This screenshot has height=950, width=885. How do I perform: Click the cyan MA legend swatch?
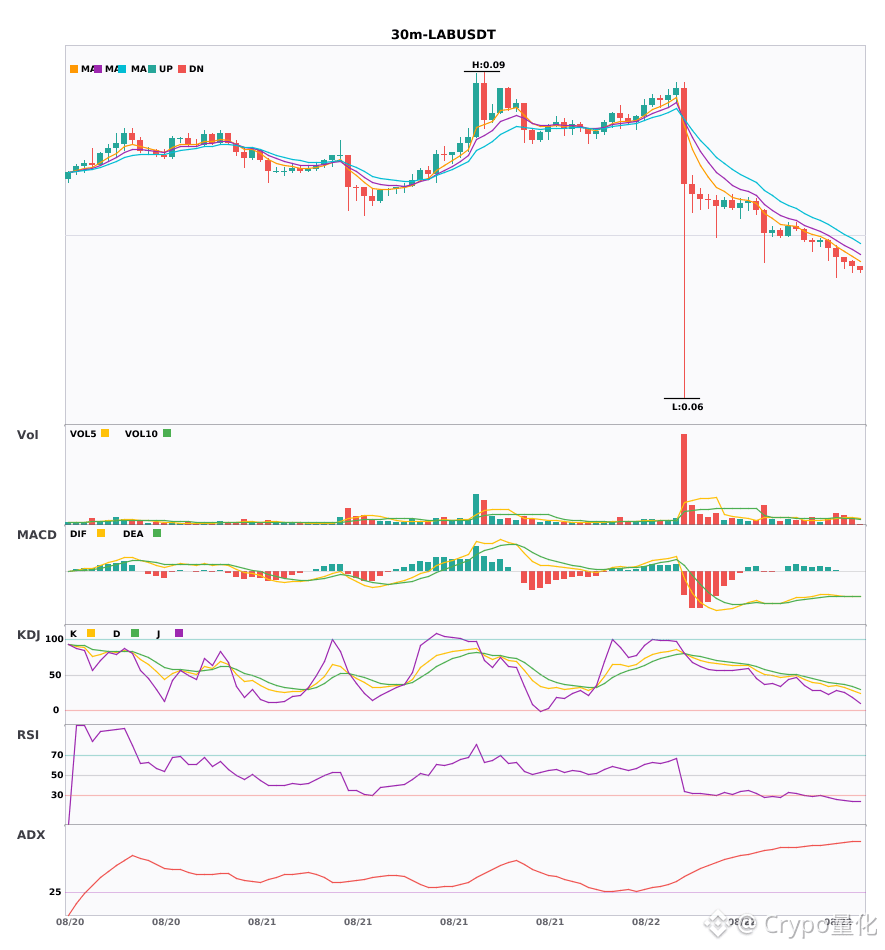[122, 69]
